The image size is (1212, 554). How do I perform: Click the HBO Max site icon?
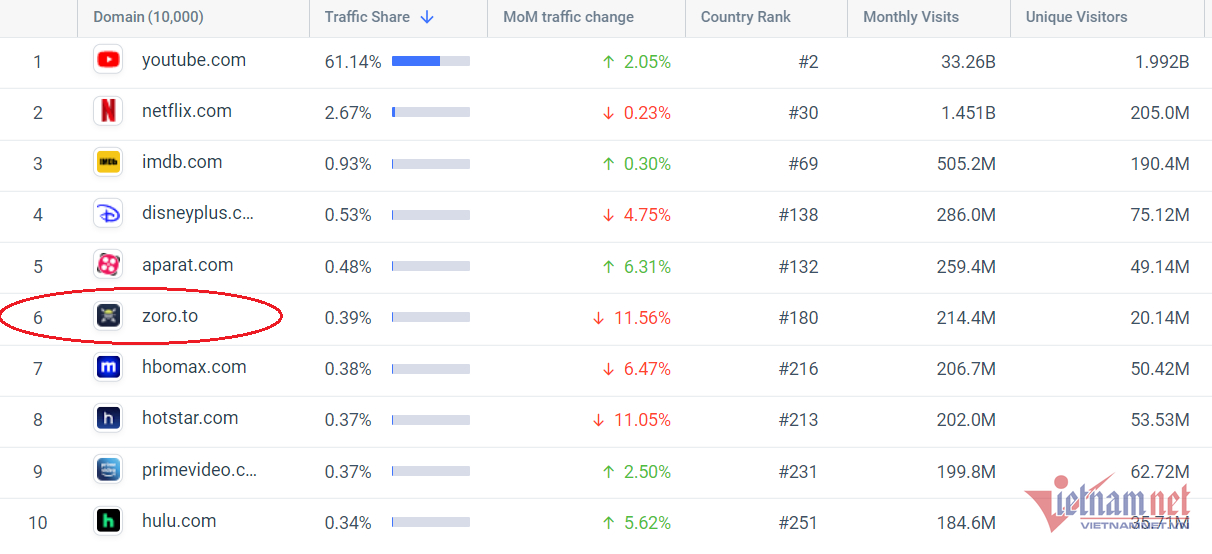(x=108, y=367)
